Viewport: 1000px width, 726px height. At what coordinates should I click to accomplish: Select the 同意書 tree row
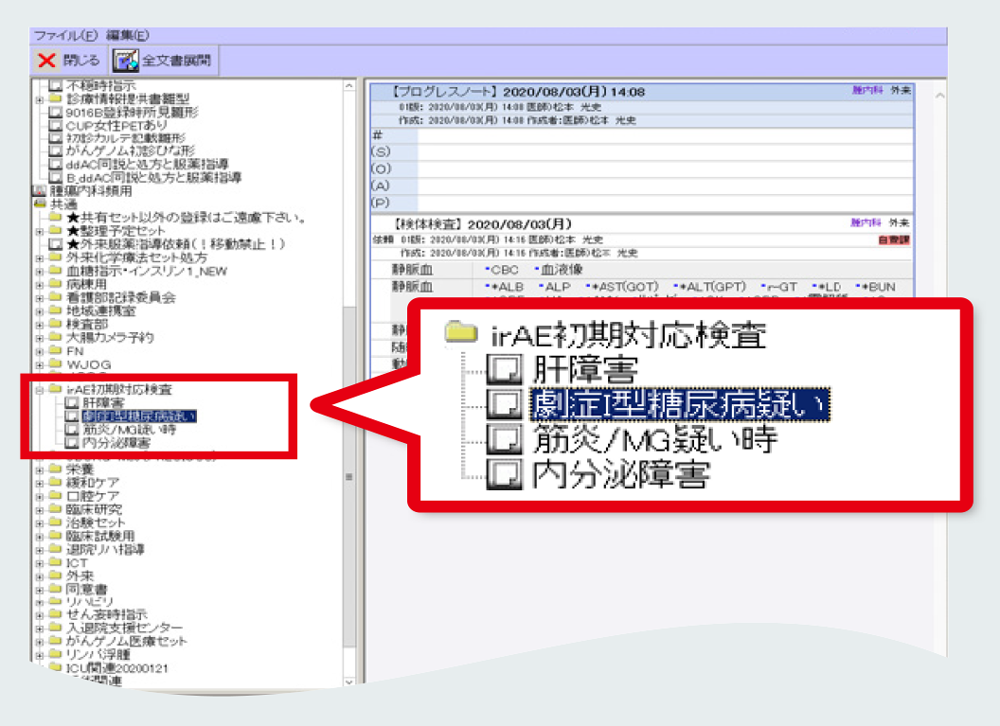tap(87, 589)
